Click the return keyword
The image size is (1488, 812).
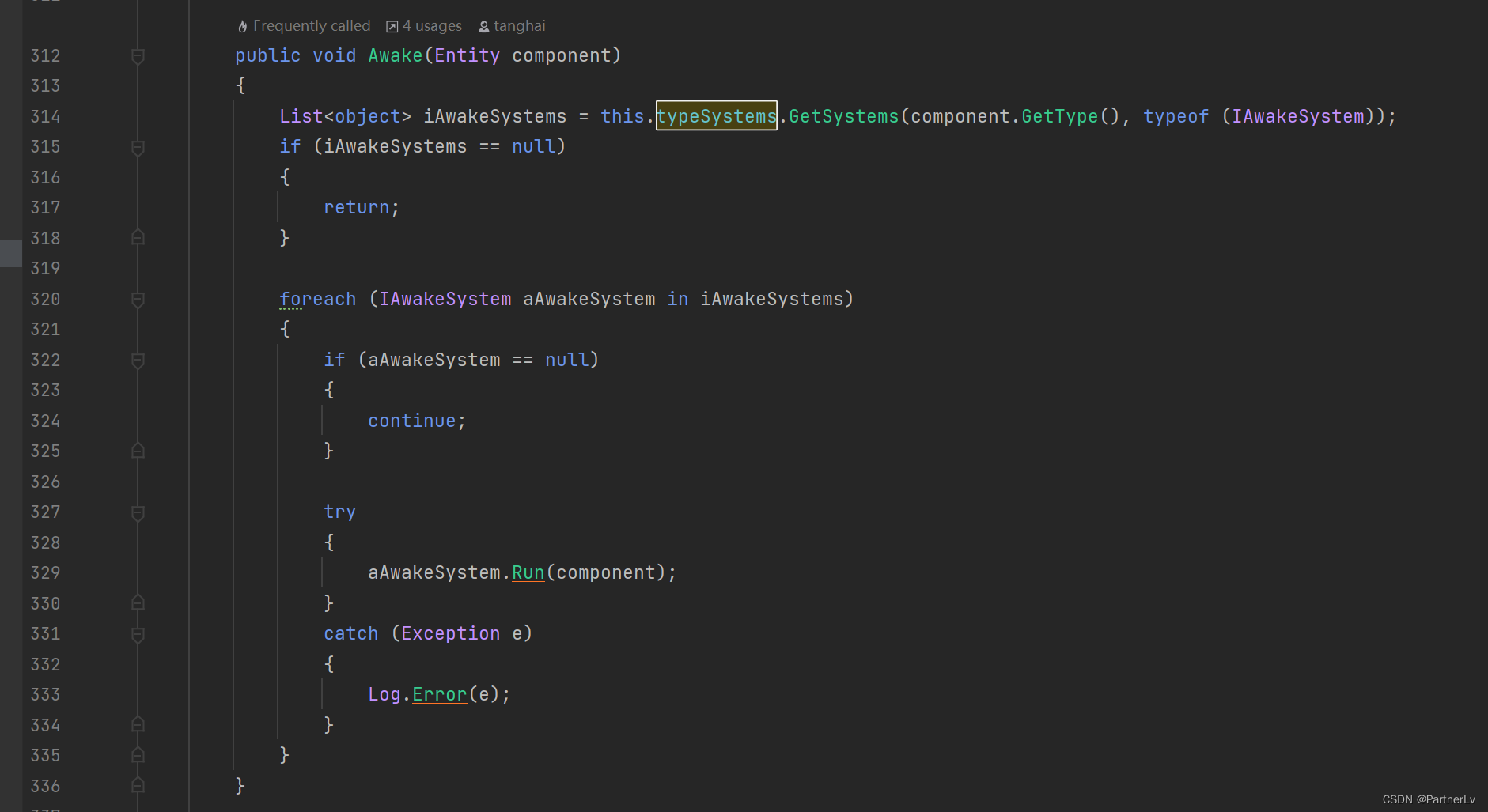pyautogui.click(x=357, y=207)
